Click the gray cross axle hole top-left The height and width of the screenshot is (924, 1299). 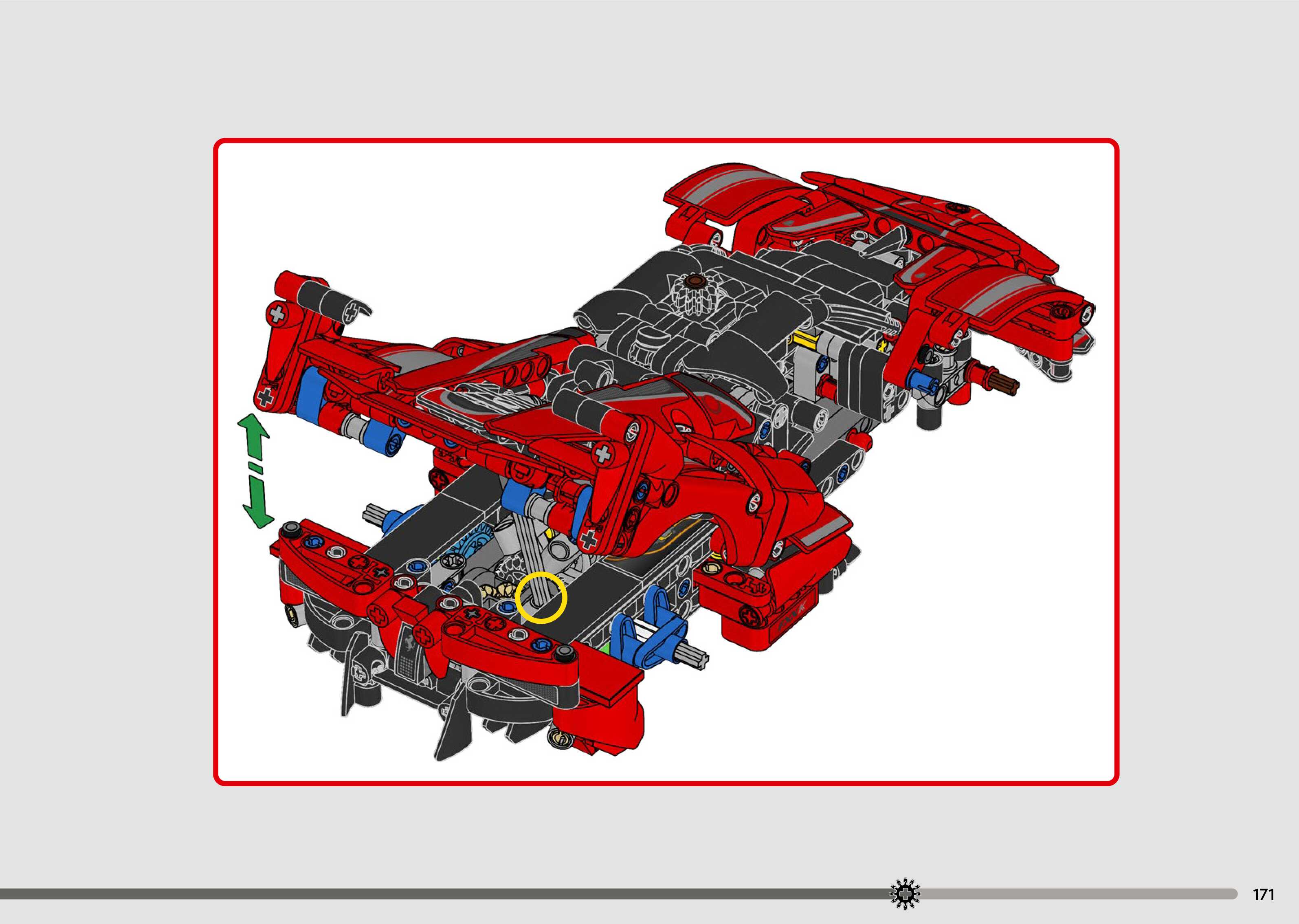pyautogui.click(x=277, y=314)
